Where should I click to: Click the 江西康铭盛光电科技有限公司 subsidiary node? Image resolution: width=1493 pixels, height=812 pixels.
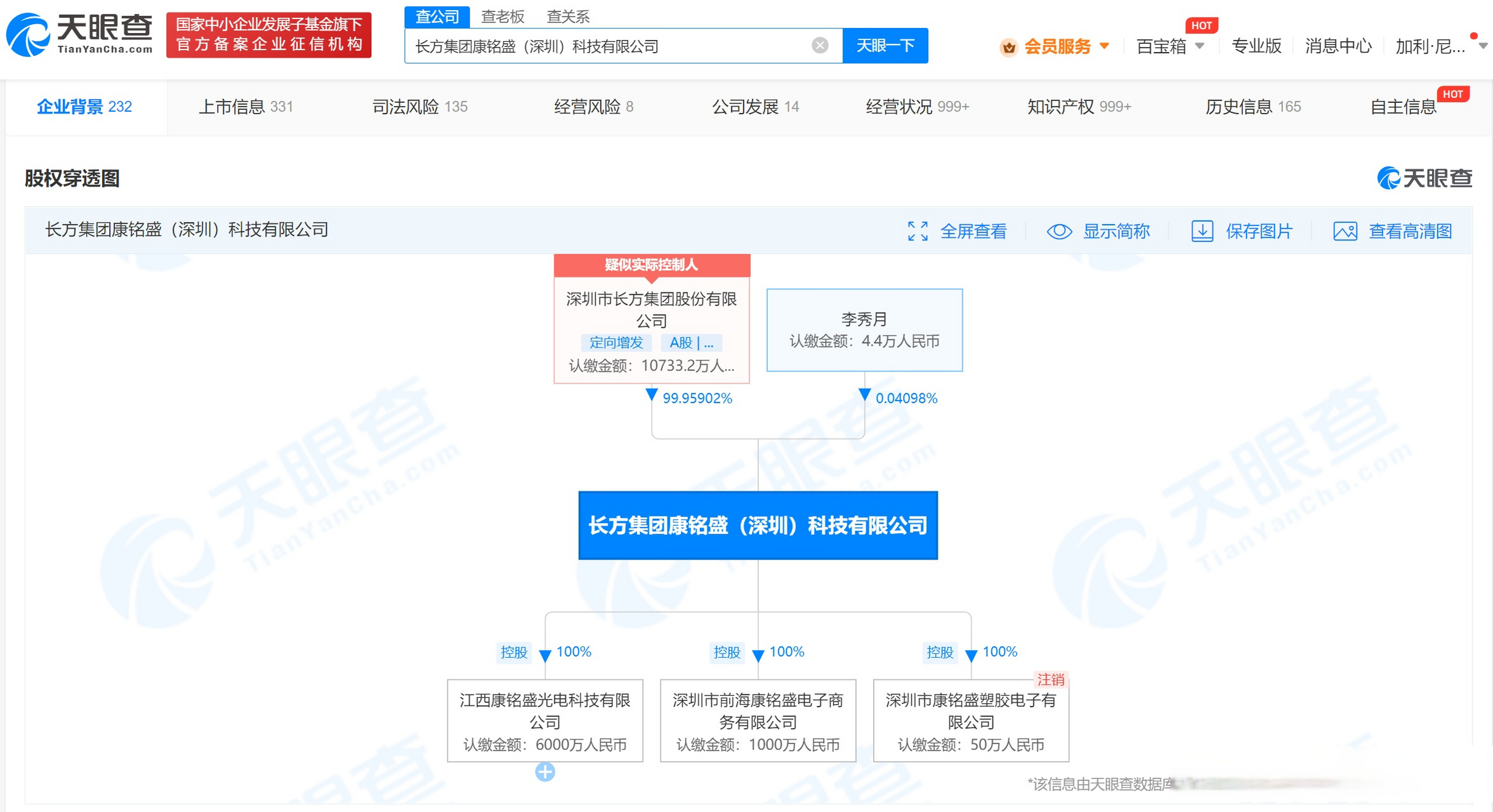(545, 721)
